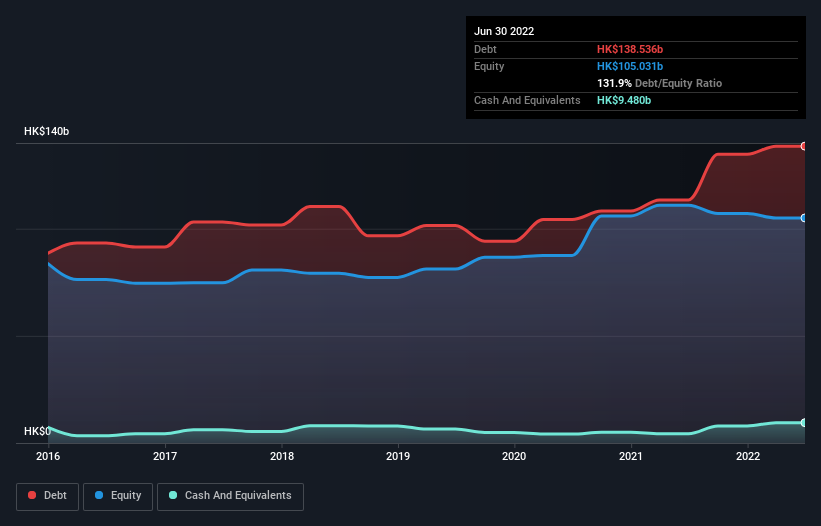The image size is (821, 526).
Task: Click the red Debt endpoint marker on chart
Action: click(804, 147)
